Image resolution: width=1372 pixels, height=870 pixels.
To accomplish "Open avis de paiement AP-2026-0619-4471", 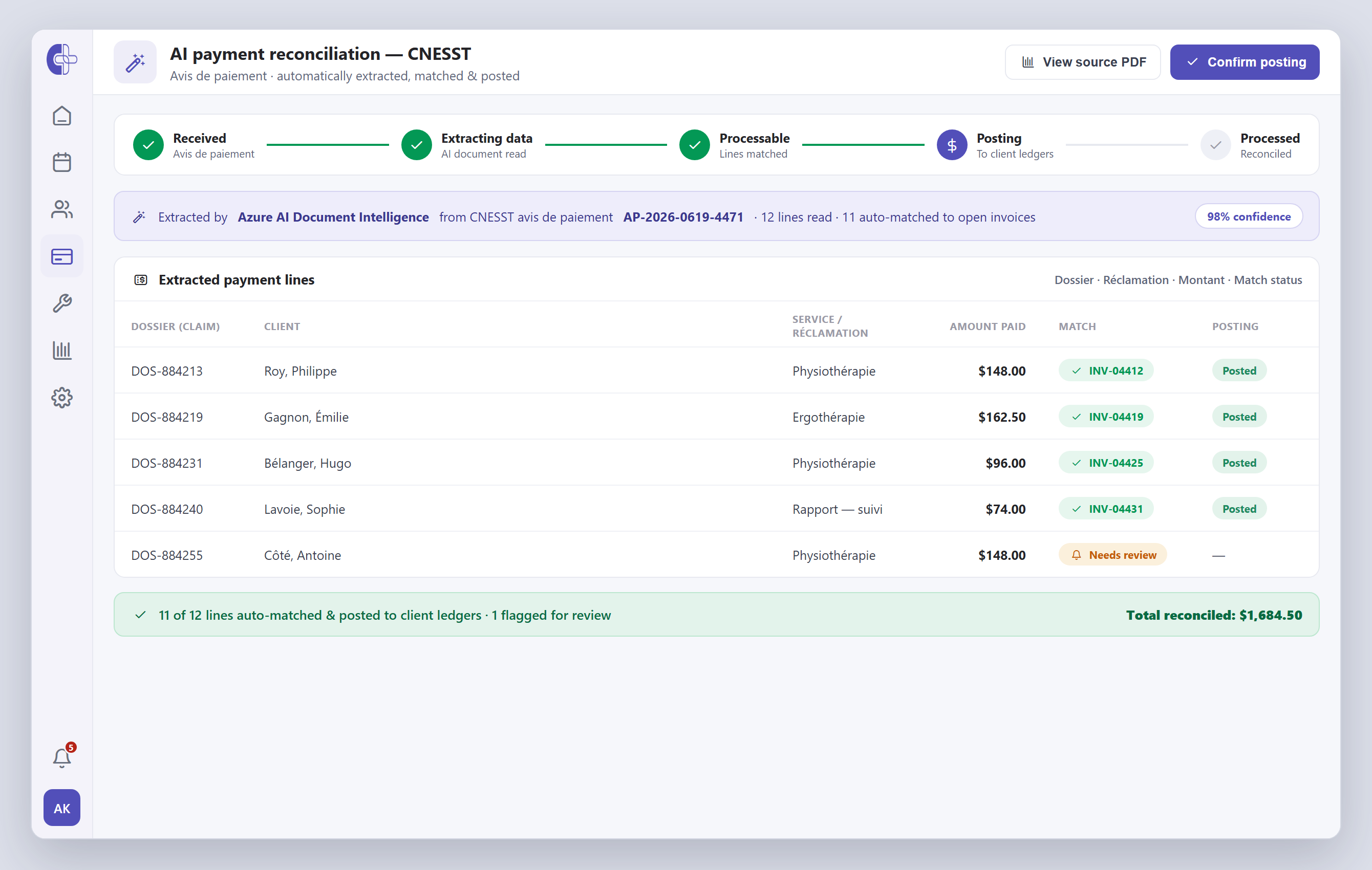I will [683, 217].
